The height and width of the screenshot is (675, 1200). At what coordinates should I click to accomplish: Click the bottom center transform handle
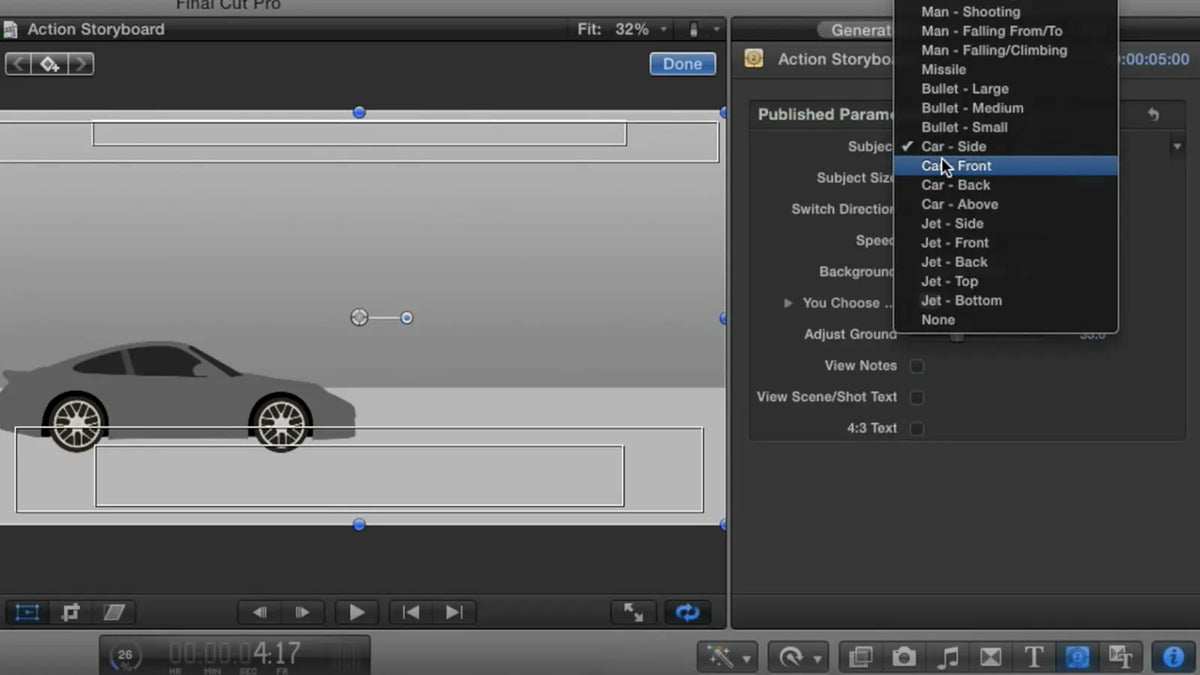click(x=359, y=524)
